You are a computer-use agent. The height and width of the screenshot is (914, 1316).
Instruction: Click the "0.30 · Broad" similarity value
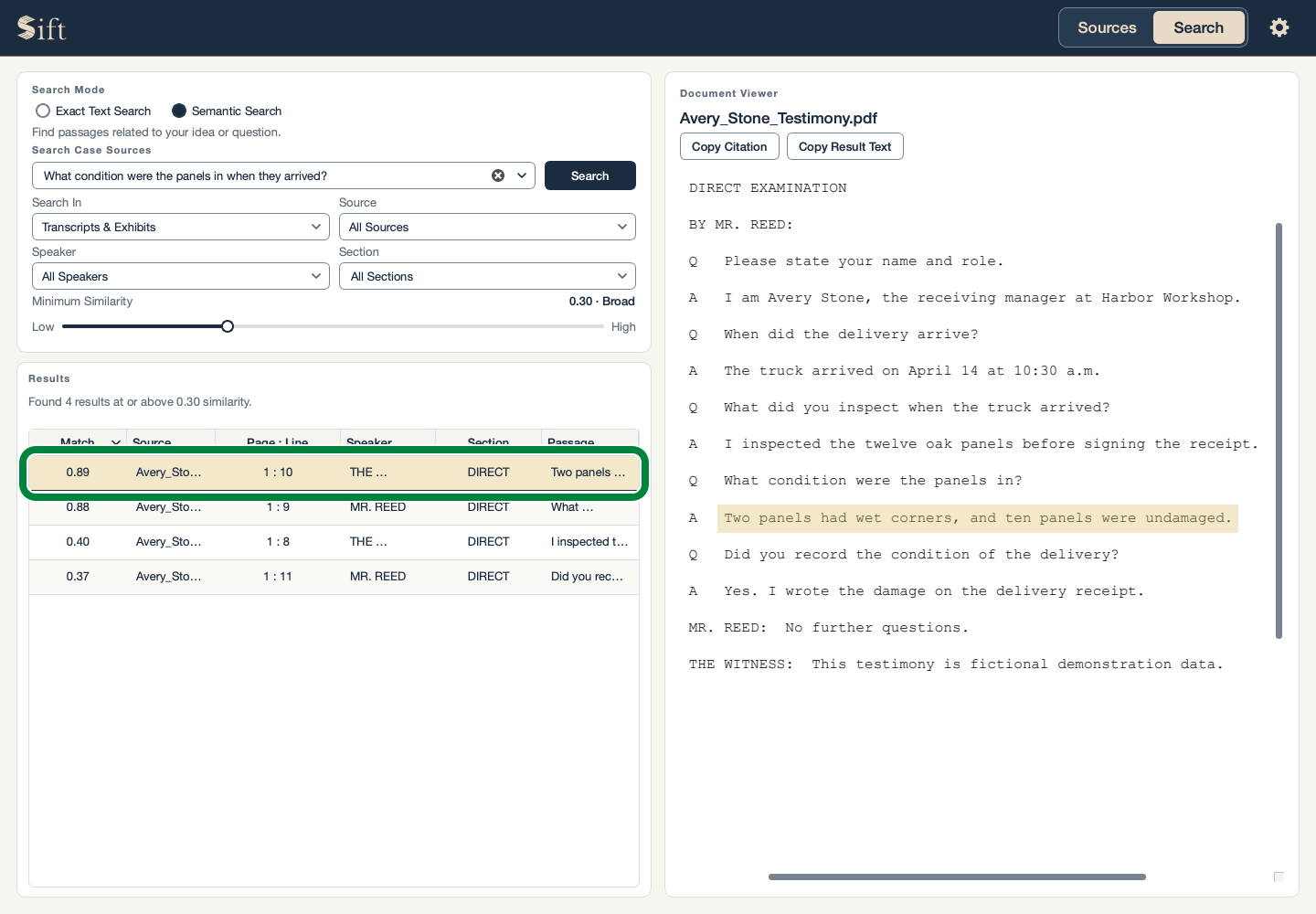601,301
